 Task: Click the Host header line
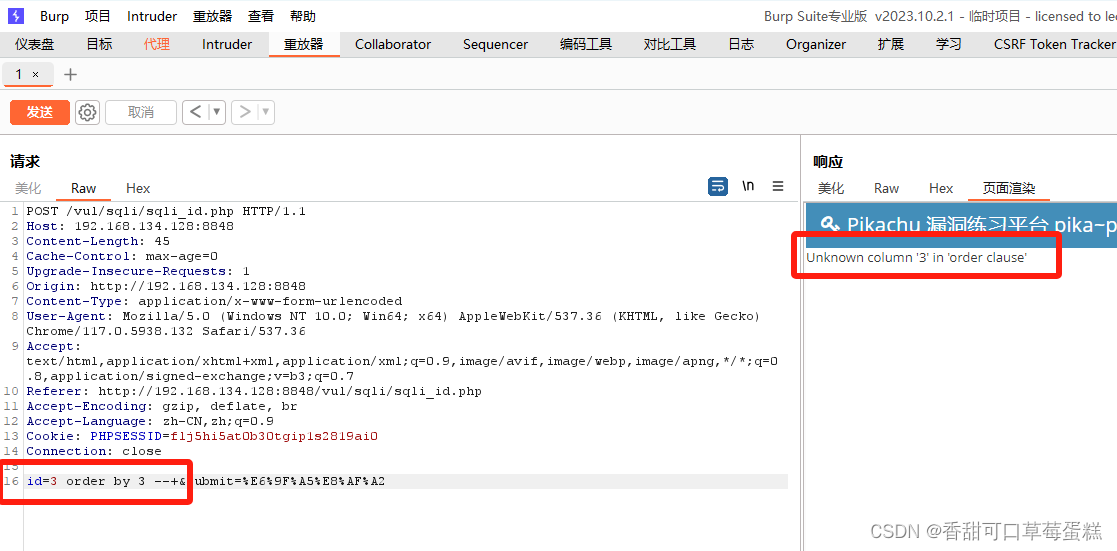[130, 226]
